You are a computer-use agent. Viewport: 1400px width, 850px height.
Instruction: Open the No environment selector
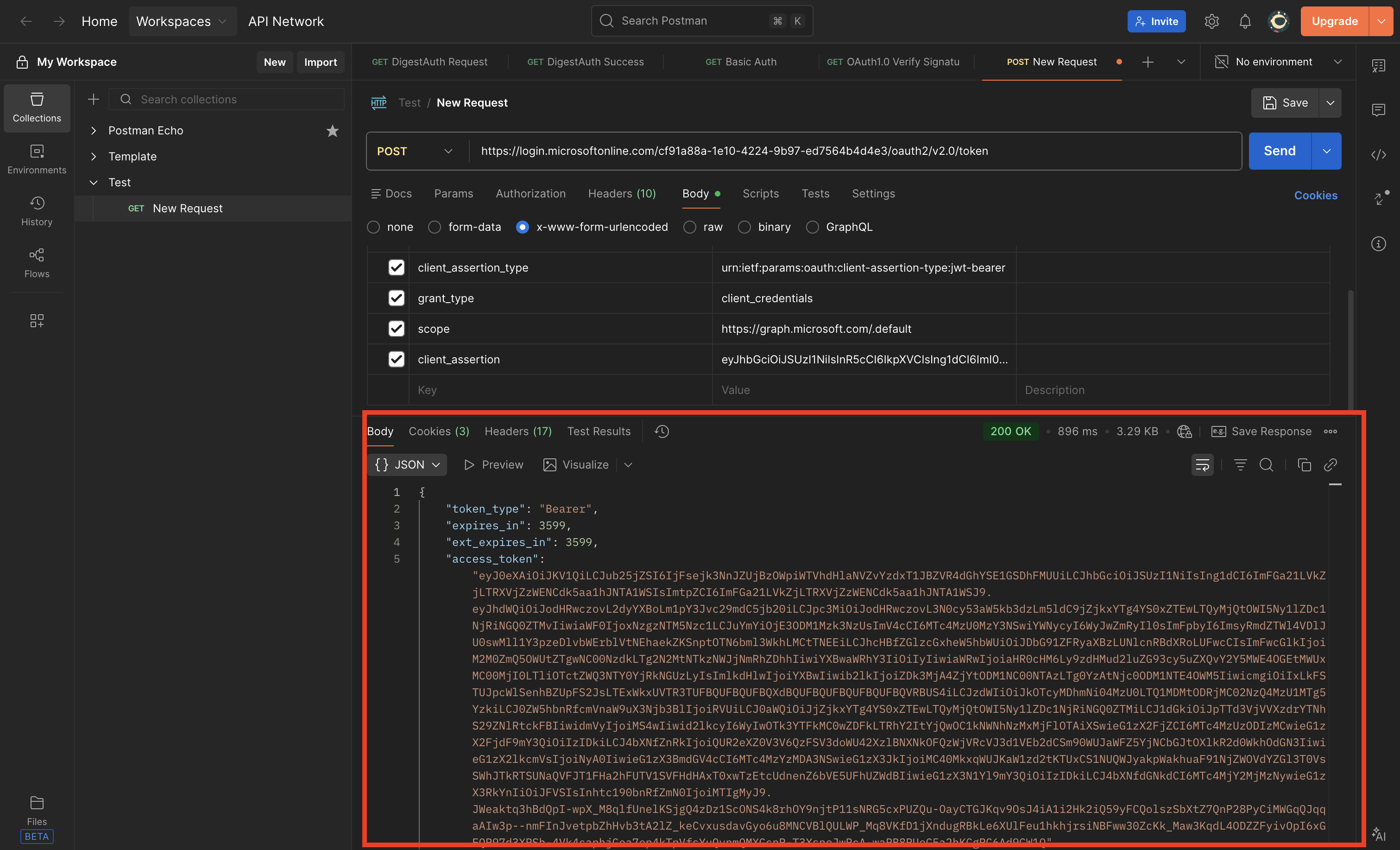click(x=1278, y=62)
